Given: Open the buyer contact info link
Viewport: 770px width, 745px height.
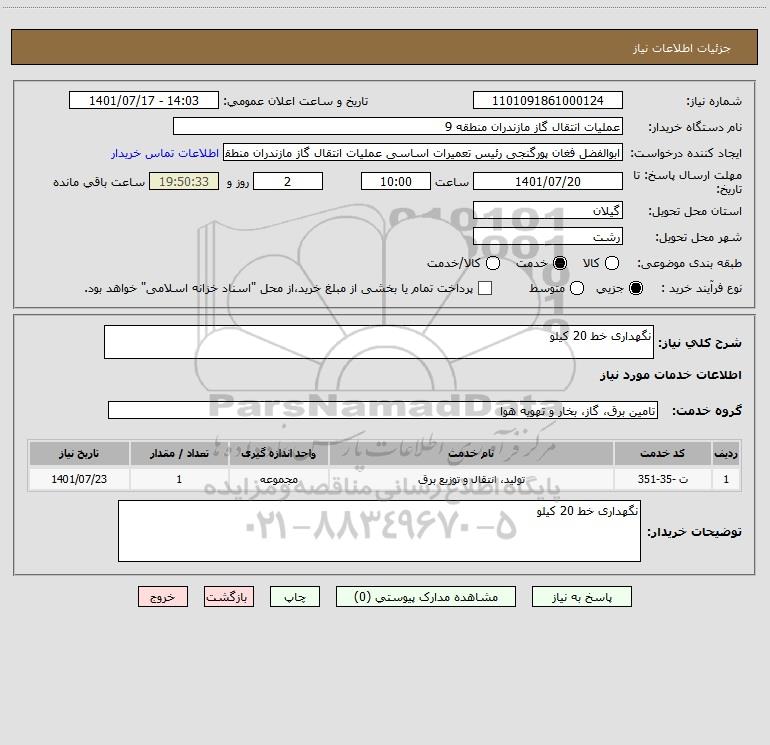Looking at the screenshot, I should 165,153.
